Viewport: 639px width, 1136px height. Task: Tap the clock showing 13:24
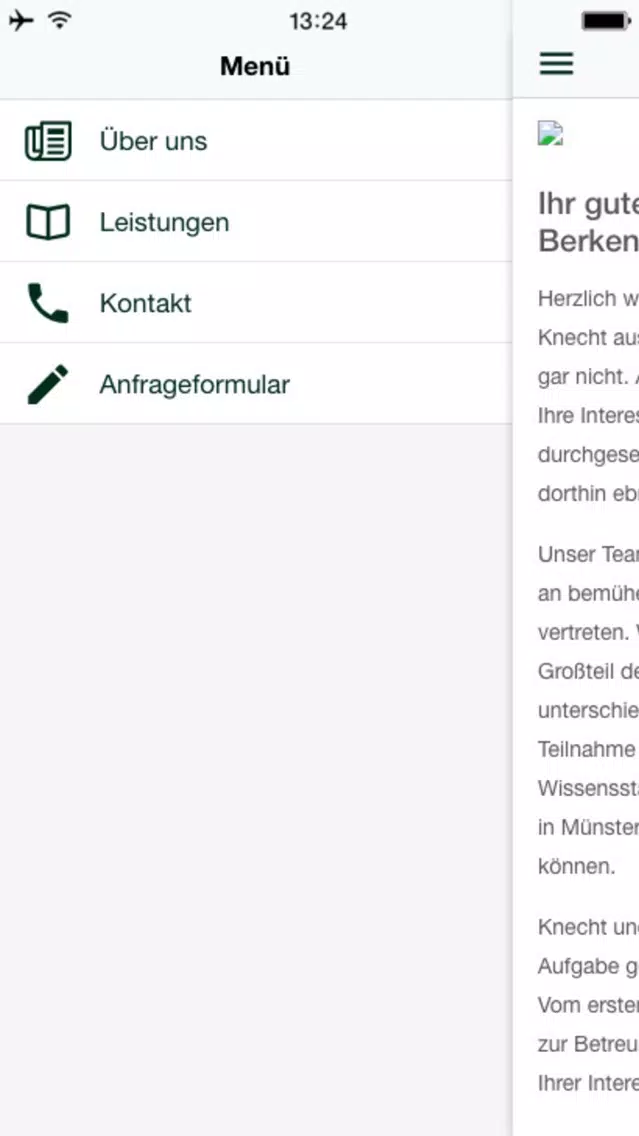[318, 21]
